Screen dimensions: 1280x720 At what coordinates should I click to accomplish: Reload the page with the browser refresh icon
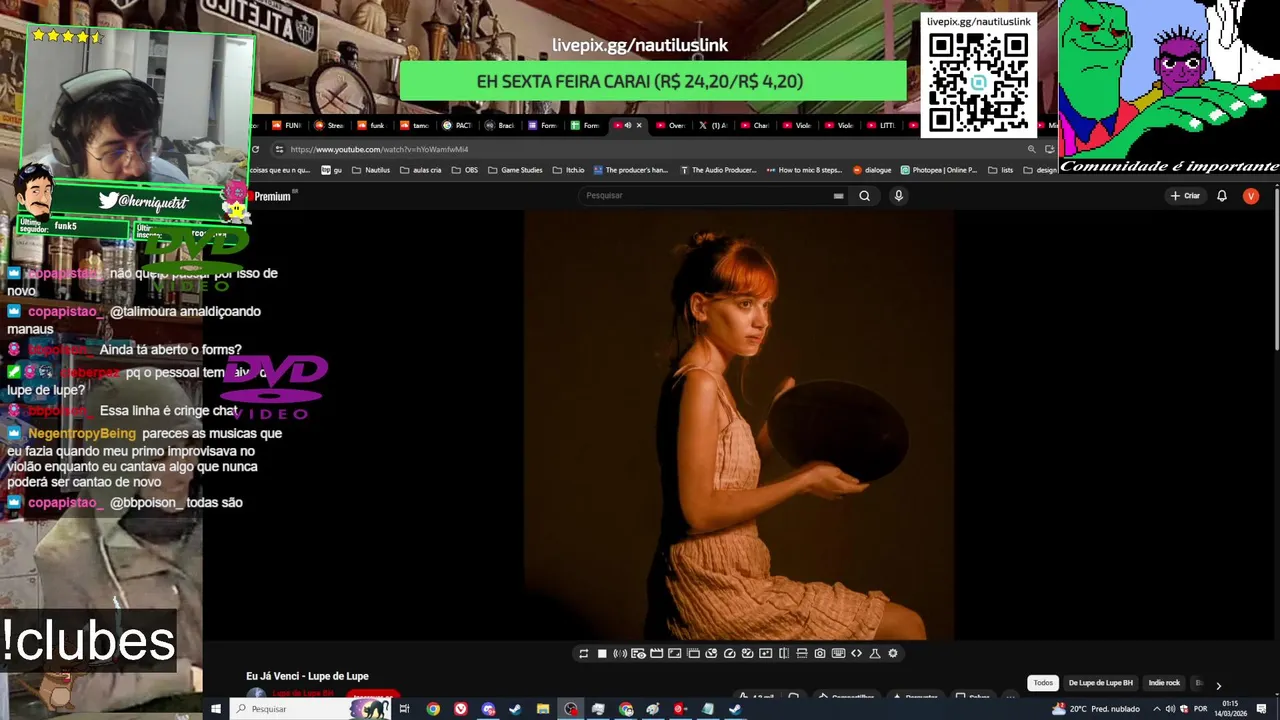click(256, 149)
